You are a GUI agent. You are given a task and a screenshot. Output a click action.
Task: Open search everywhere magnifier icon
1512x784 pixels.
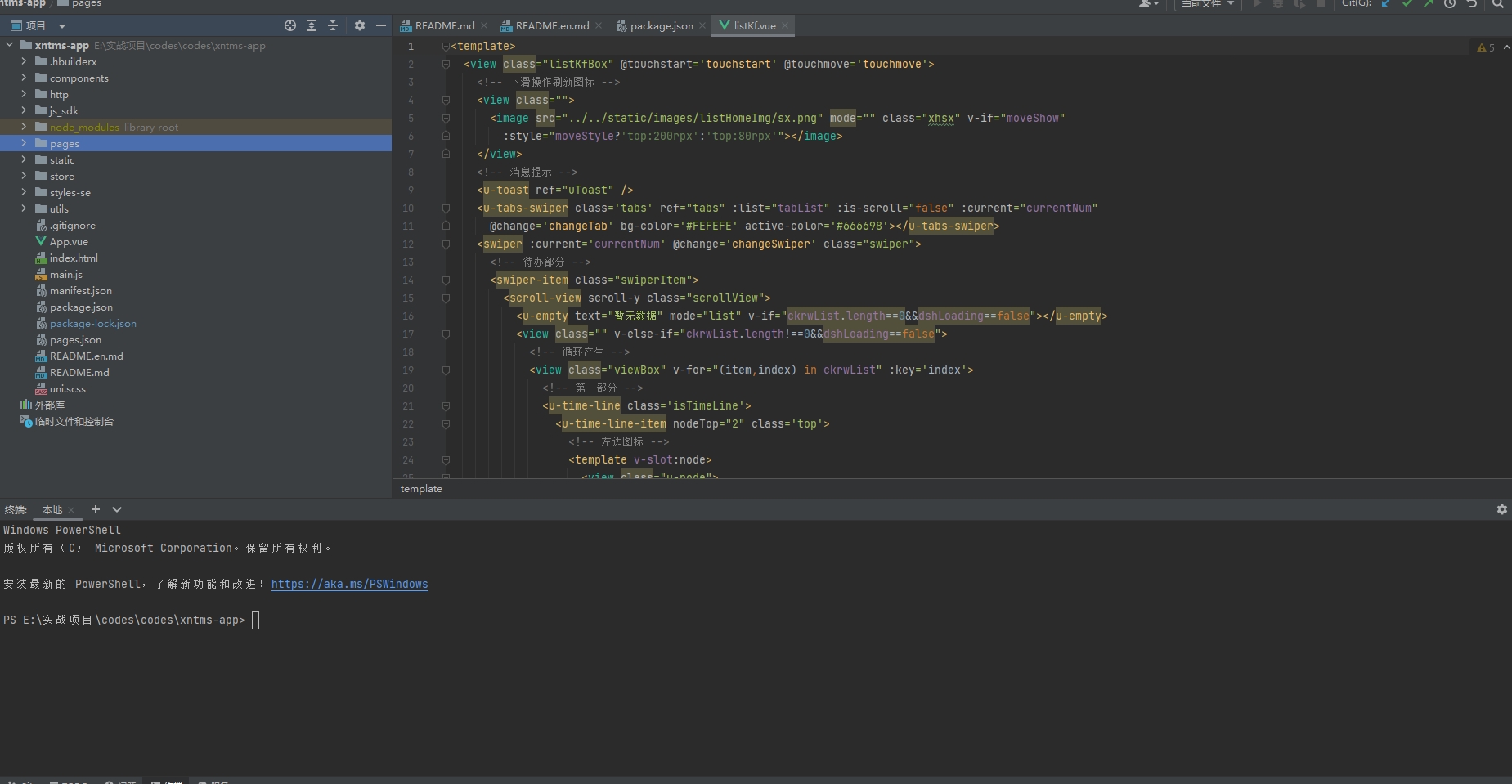pyautogui.click(x=1498, y=3)
